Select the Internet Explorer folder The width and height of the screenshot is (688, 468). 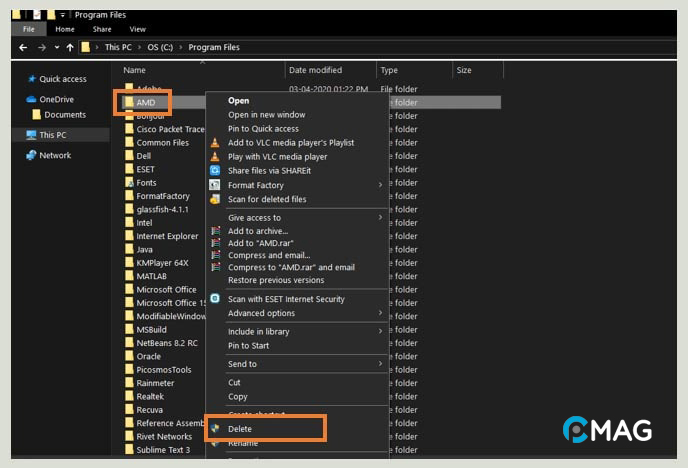(167, 236)
